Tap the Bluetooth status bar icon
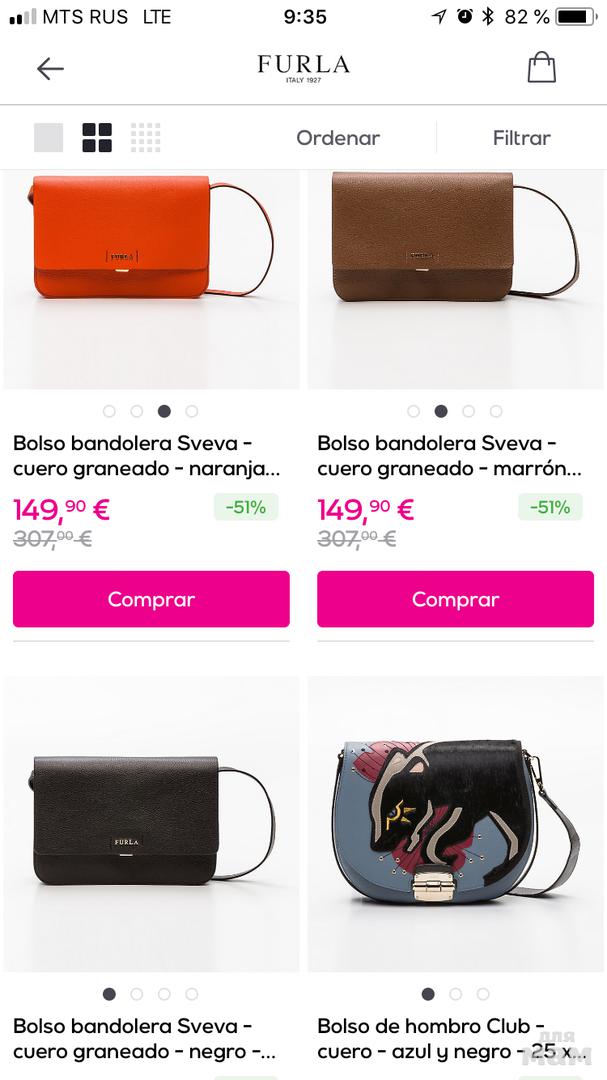 pyautogui.click(x=488, y=17)
